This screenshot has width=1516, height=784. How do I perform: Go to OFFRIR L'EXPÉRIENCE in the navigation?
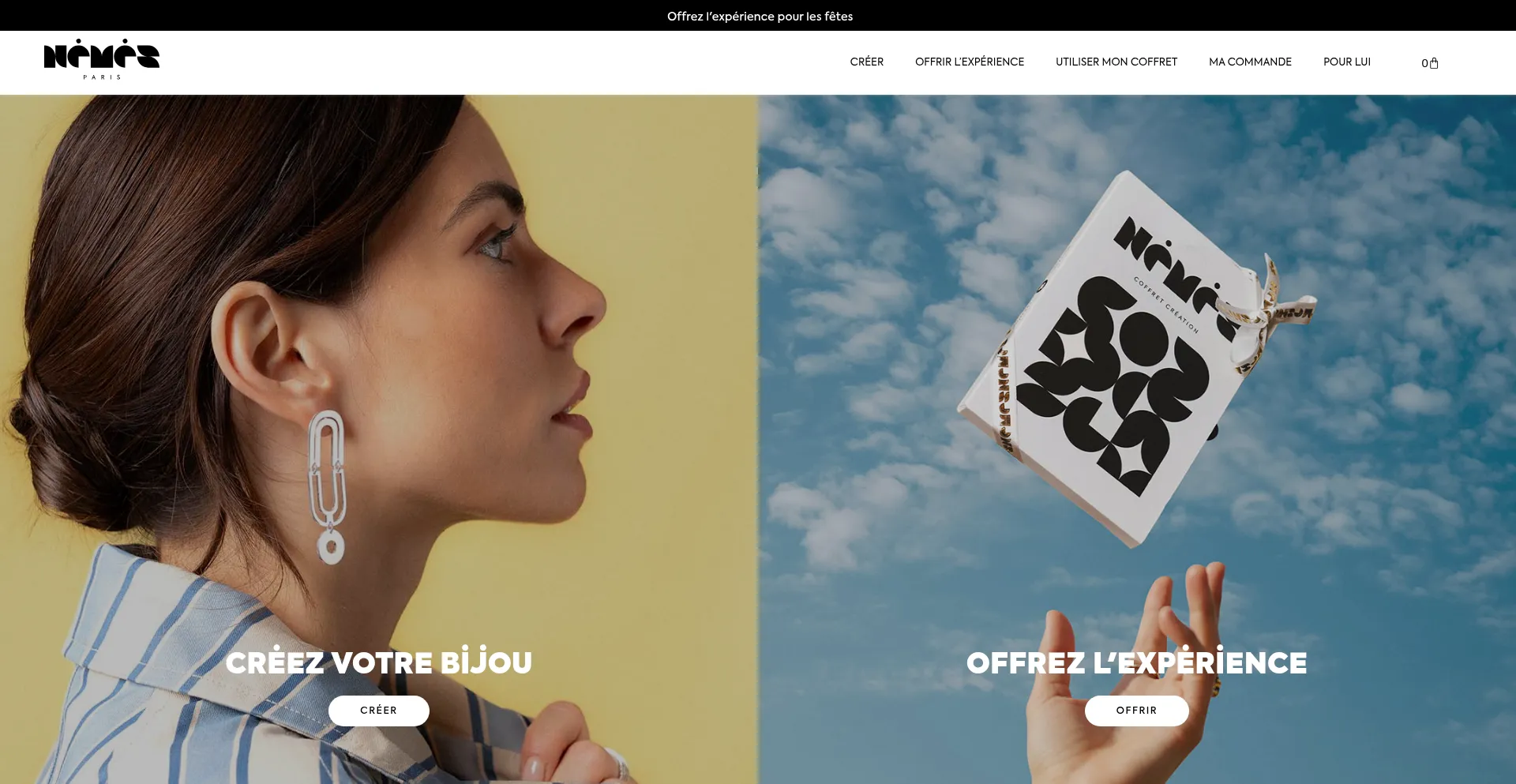970,62
